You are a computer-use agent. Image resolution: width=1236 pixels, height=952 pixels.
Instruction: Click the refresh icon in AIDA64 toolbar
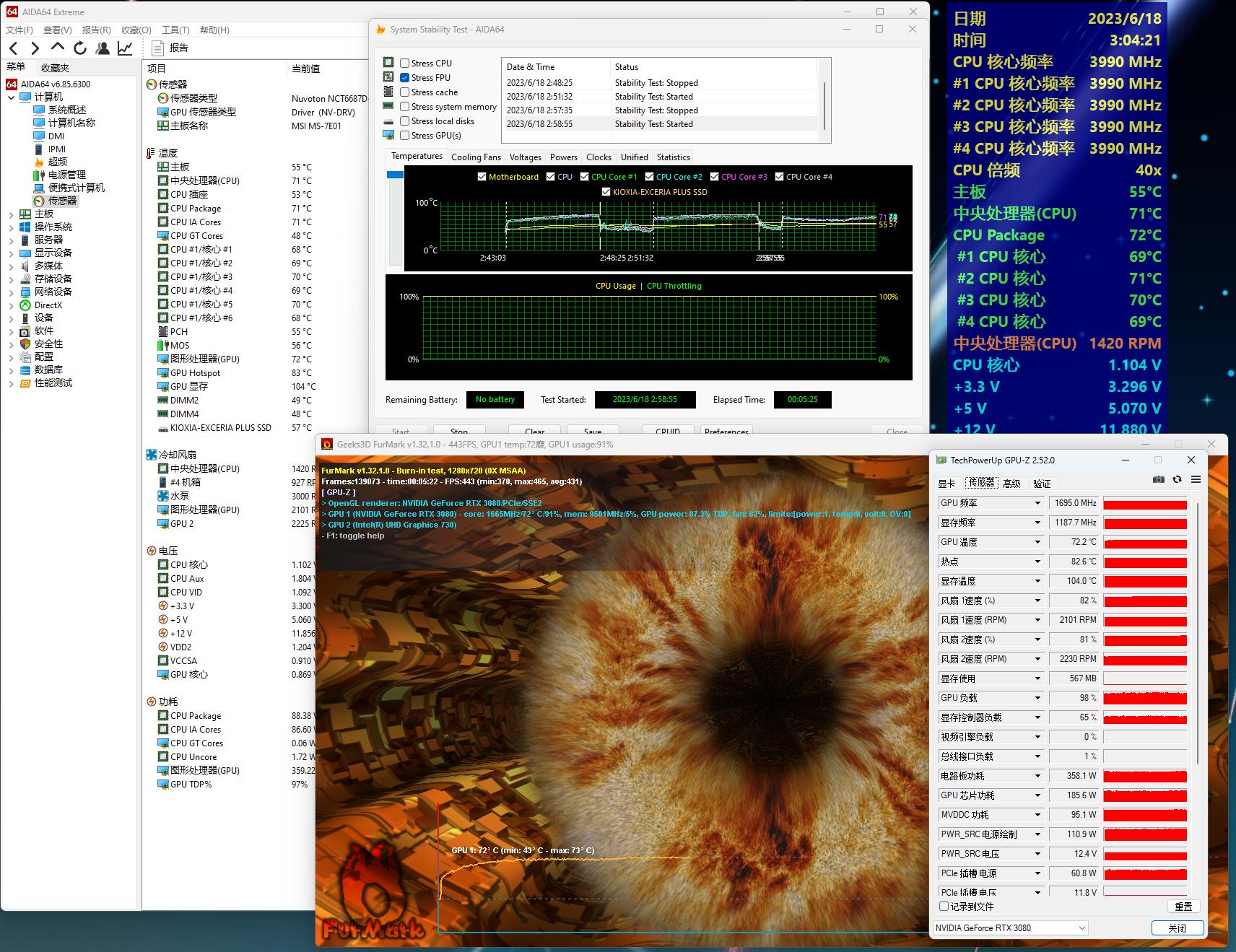(80, 48)
